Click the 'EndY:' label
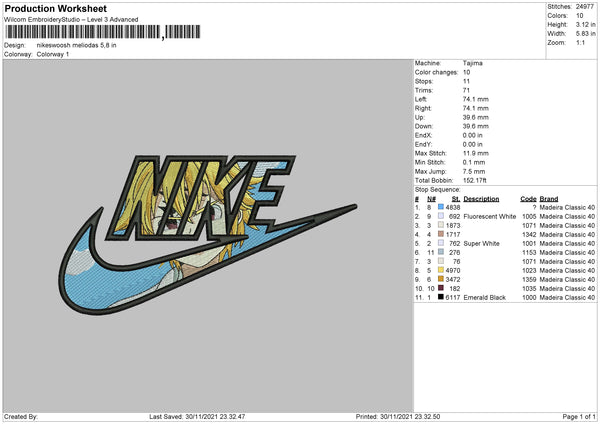Image resolution: width=600 pixels, height=424 pixels. click(424, 144)
